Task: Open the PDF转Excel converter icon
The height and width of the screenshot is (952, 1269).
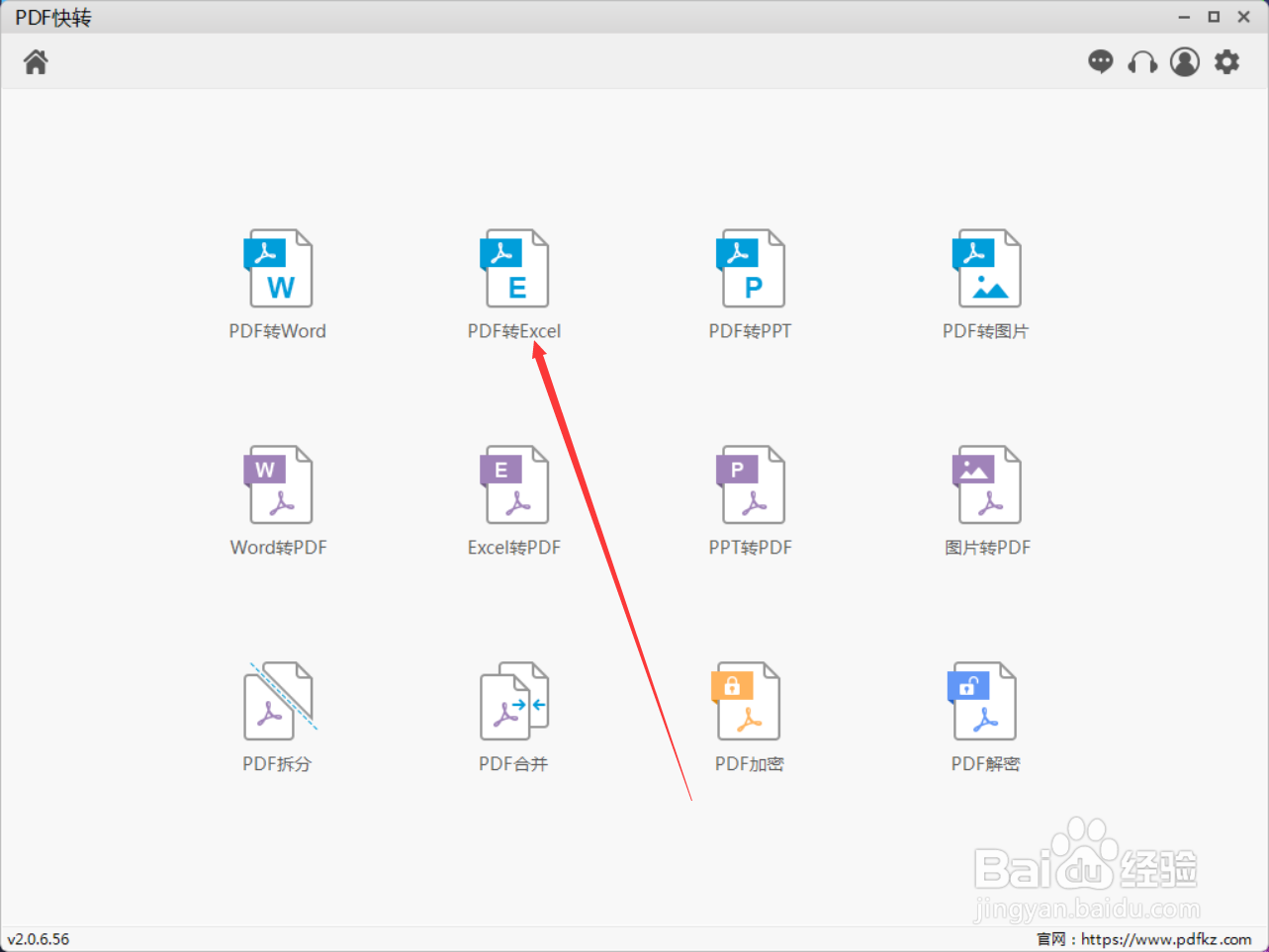Action: (x=514, y=269)
